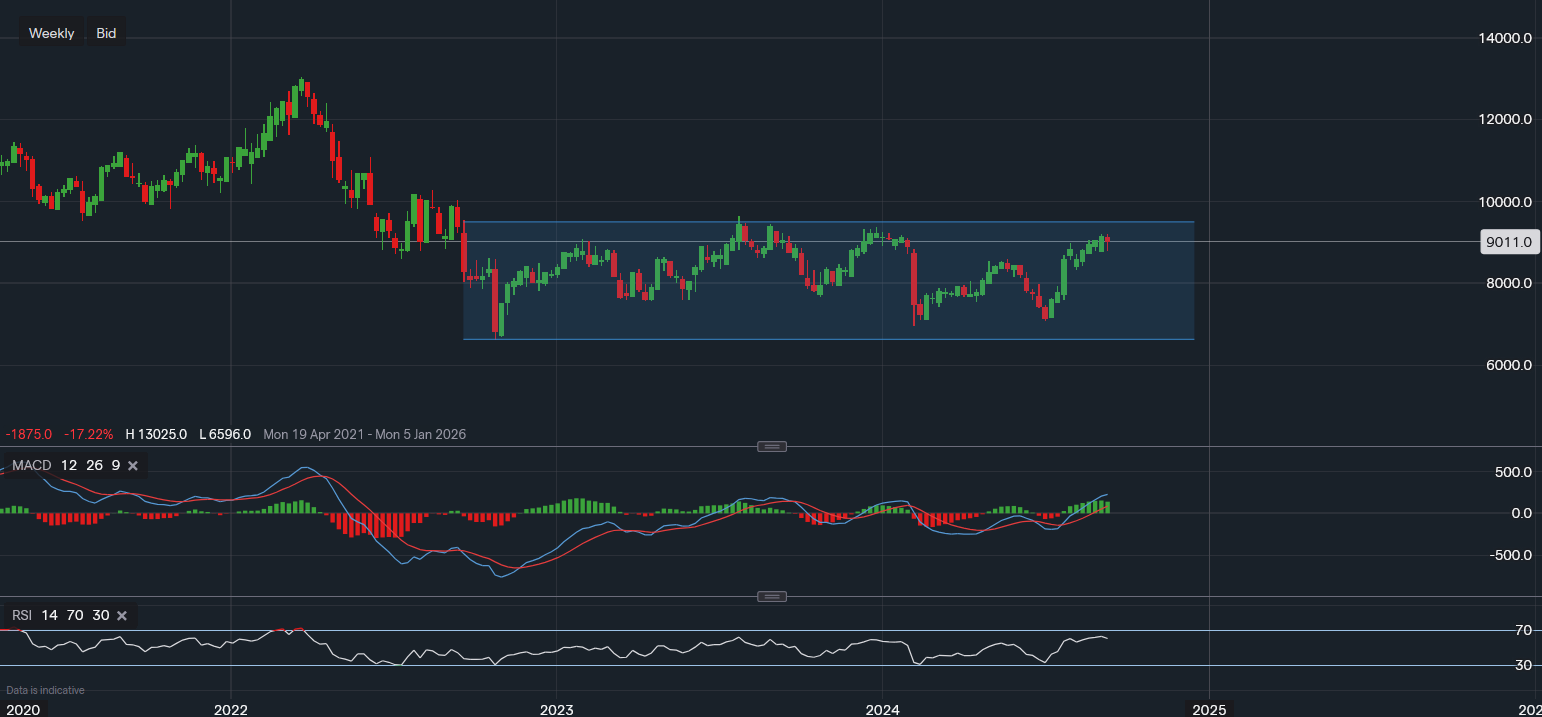Select the RSI overbought level 70
1542x717 pixels.
click(74, 615)
